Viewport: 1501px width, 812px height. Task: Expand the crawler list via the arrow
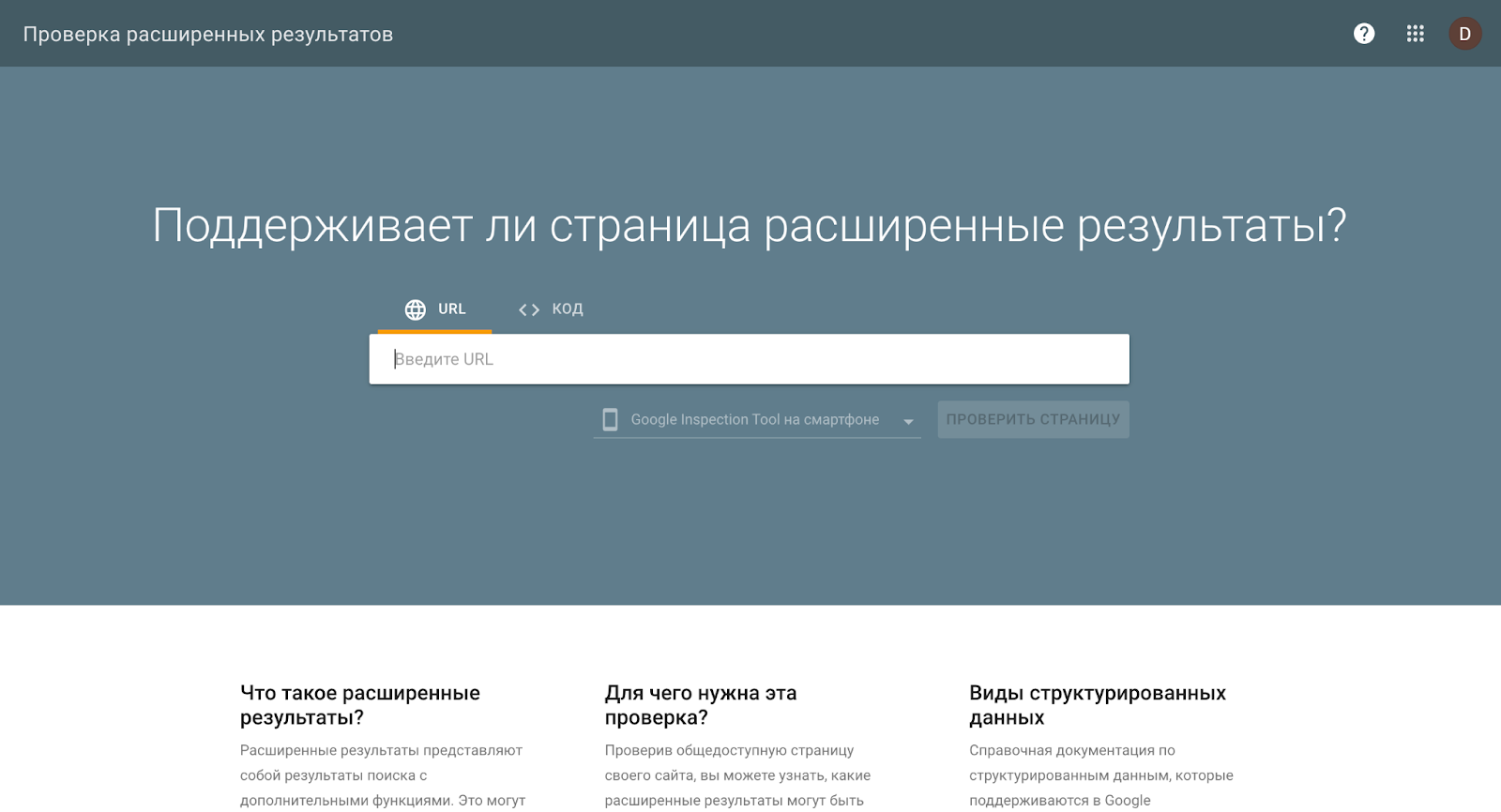click(x=908, y=421)
